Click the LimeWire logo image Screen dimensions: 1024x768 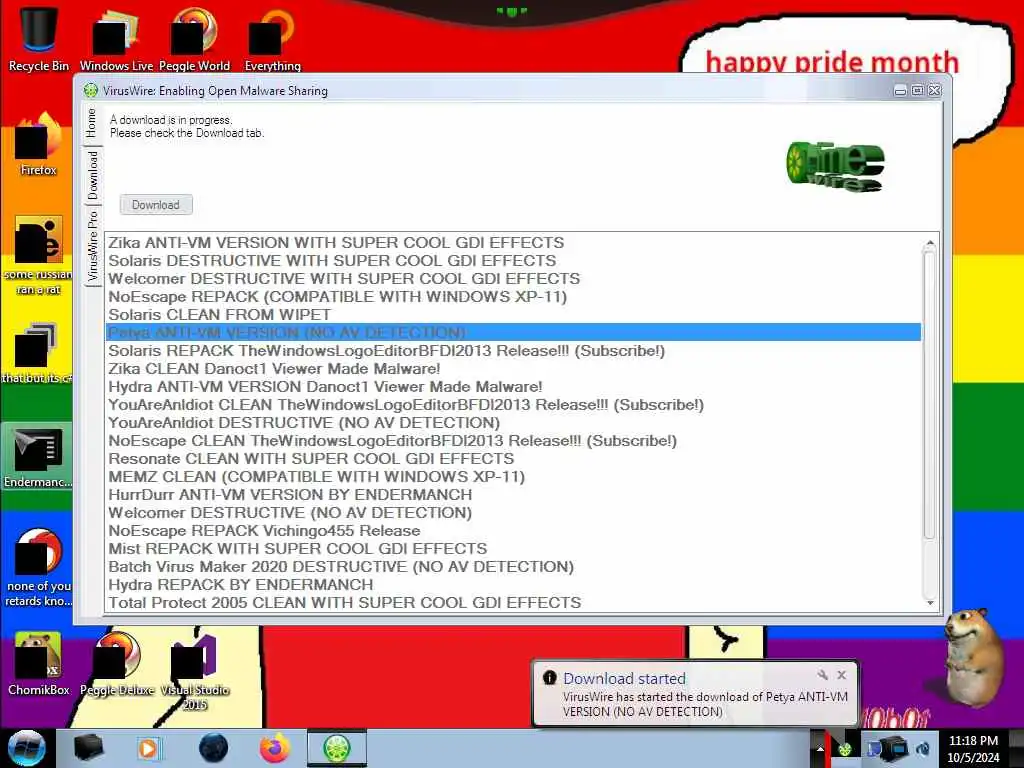[836, 165]
